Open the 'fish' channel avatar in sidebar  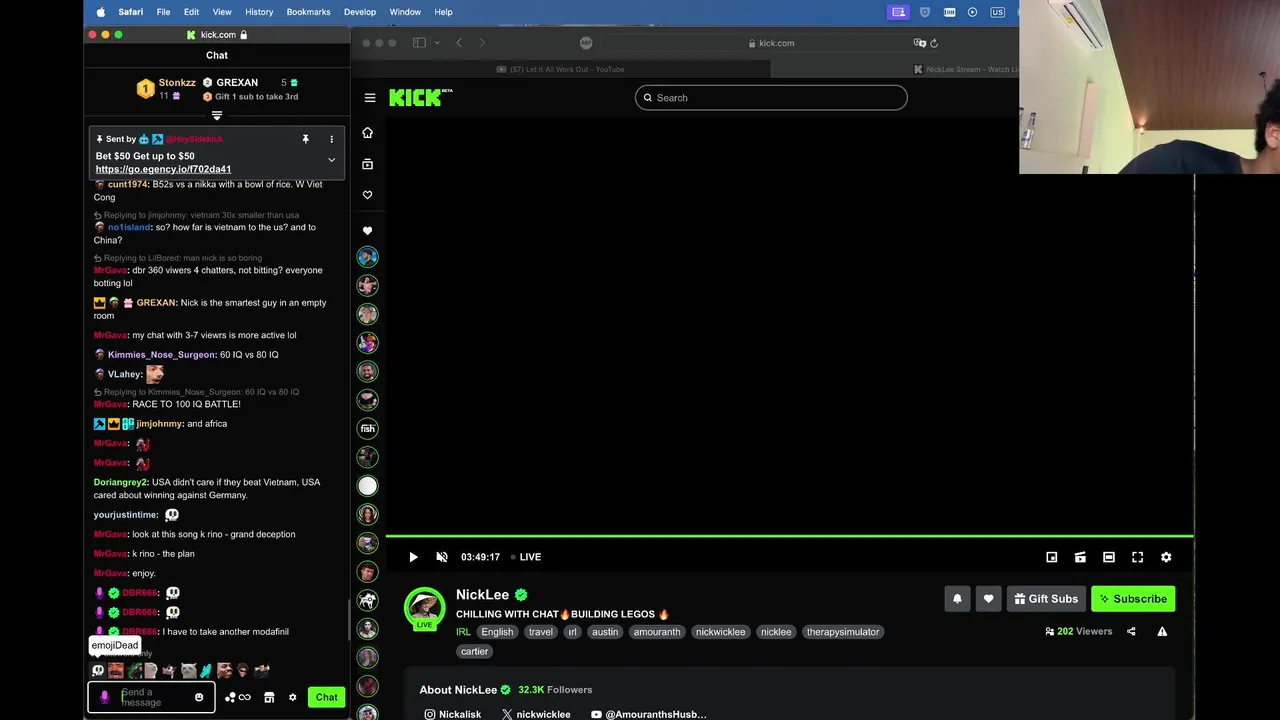point(368,428)
